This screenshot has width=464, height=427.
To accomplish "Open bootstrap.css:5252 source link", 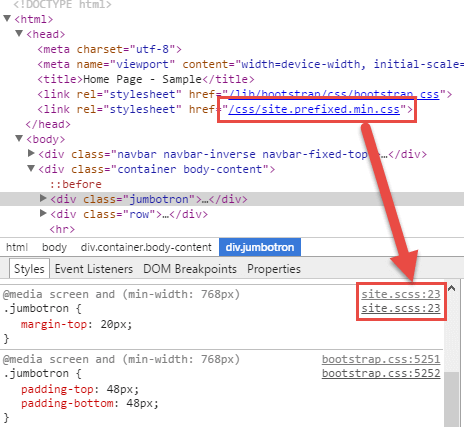I will pos(381,373).
